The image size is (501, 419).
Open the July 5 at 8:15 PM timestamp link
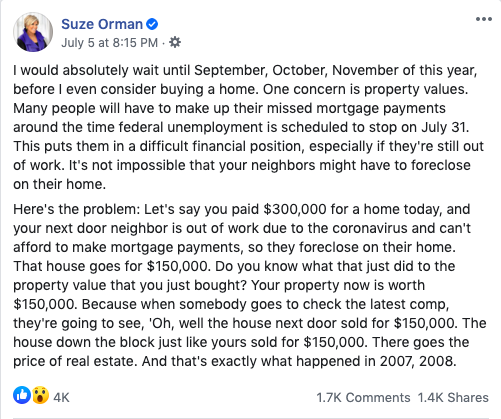pos(109,43)
